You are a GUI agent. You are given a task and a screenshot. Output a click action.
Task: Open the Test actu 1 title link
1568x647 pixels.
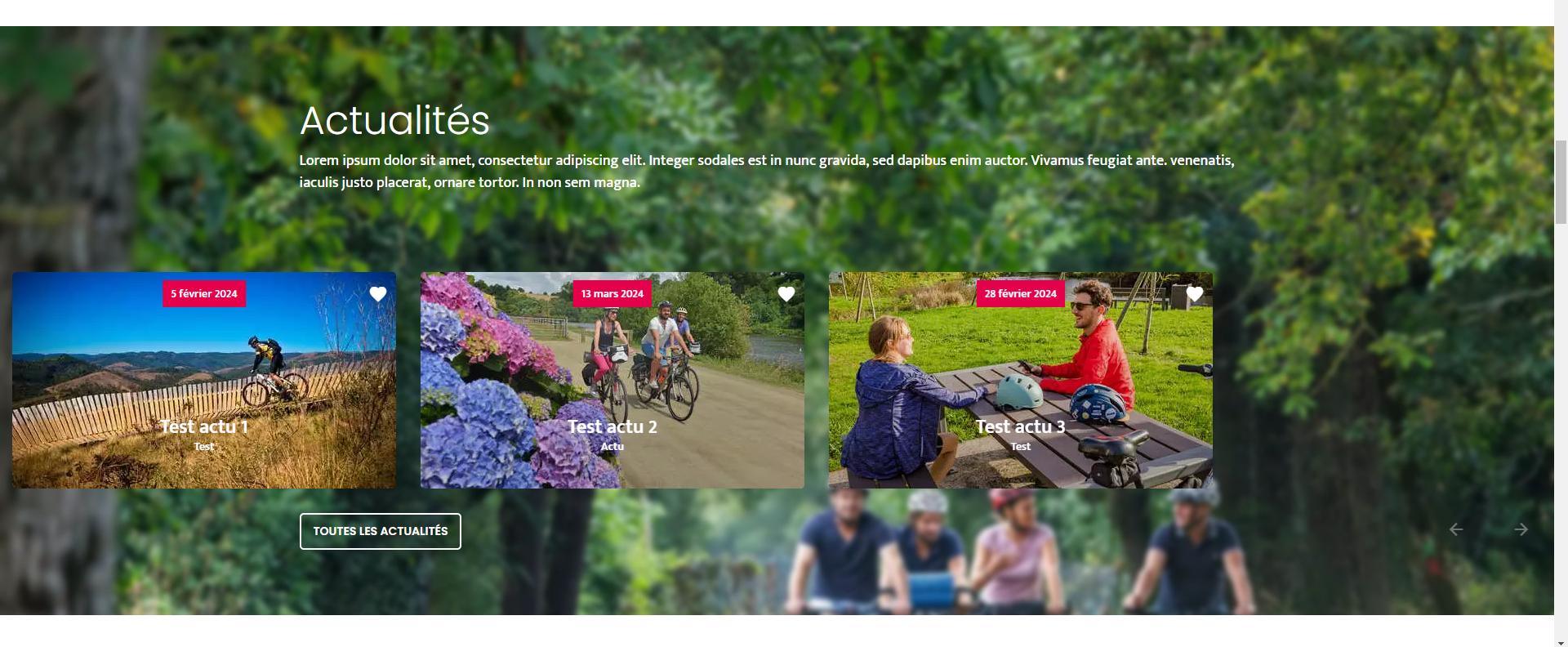(204, 426)
